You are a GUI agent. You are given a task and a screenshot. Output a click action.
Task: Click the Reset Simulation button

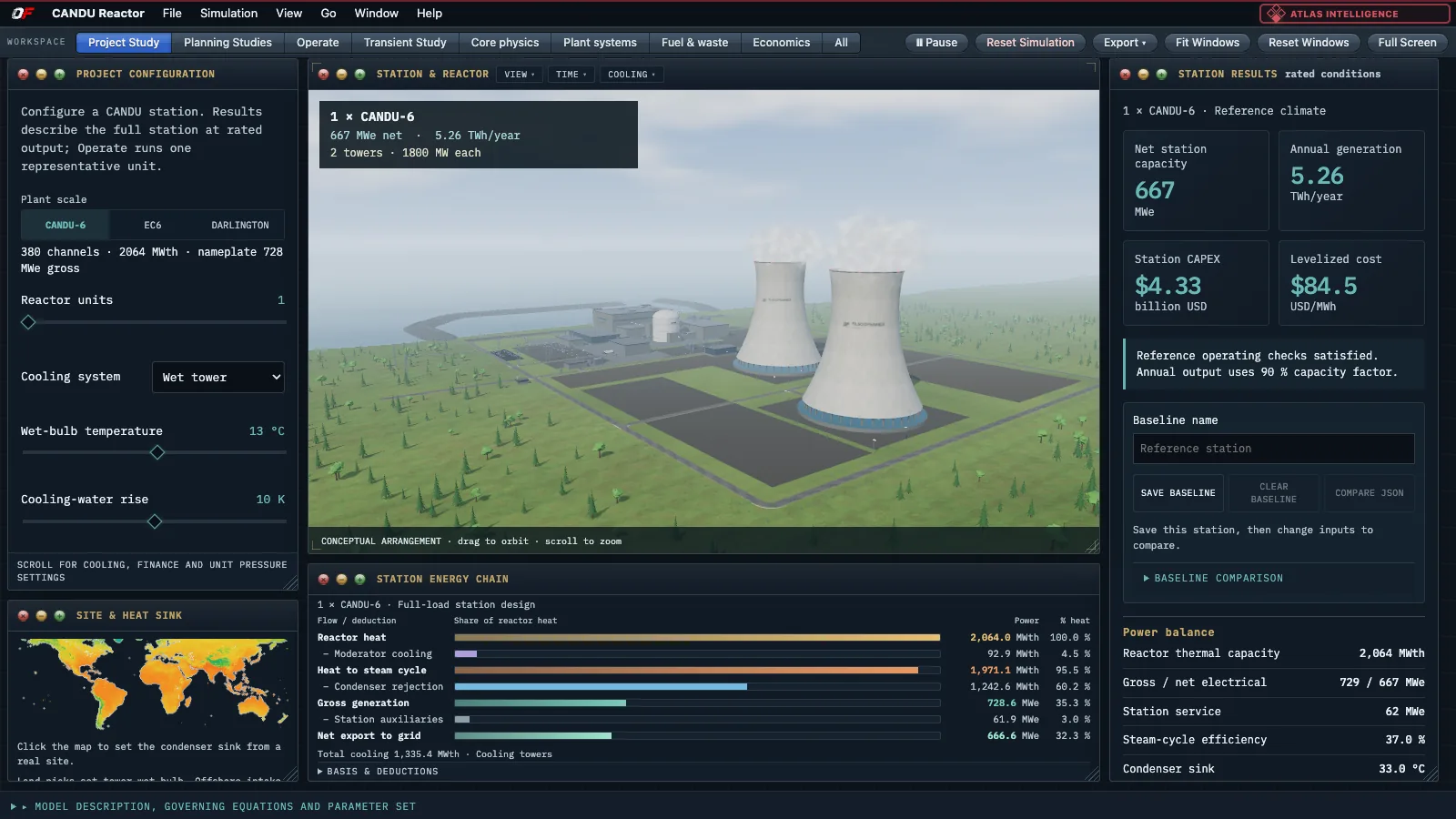[1030, 43]
